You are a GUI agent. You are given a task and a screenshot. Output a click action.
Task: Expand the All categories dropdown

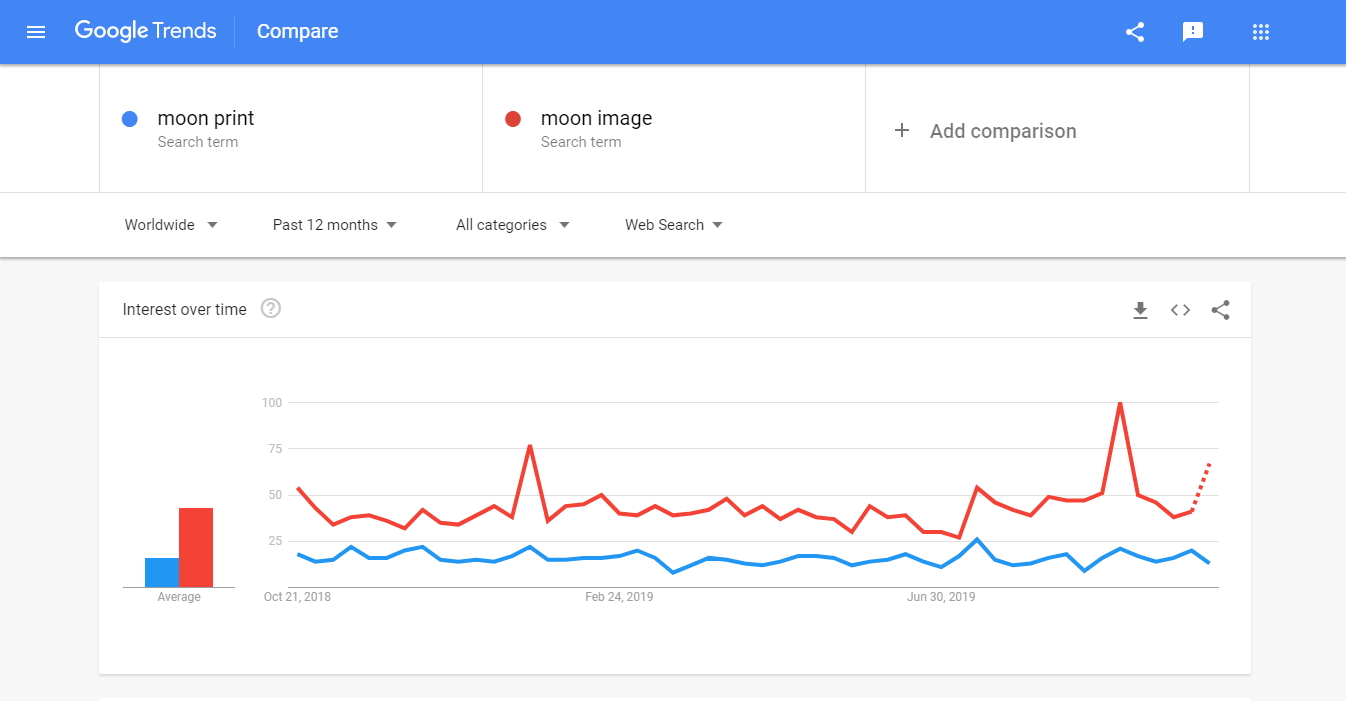(513, 225)
